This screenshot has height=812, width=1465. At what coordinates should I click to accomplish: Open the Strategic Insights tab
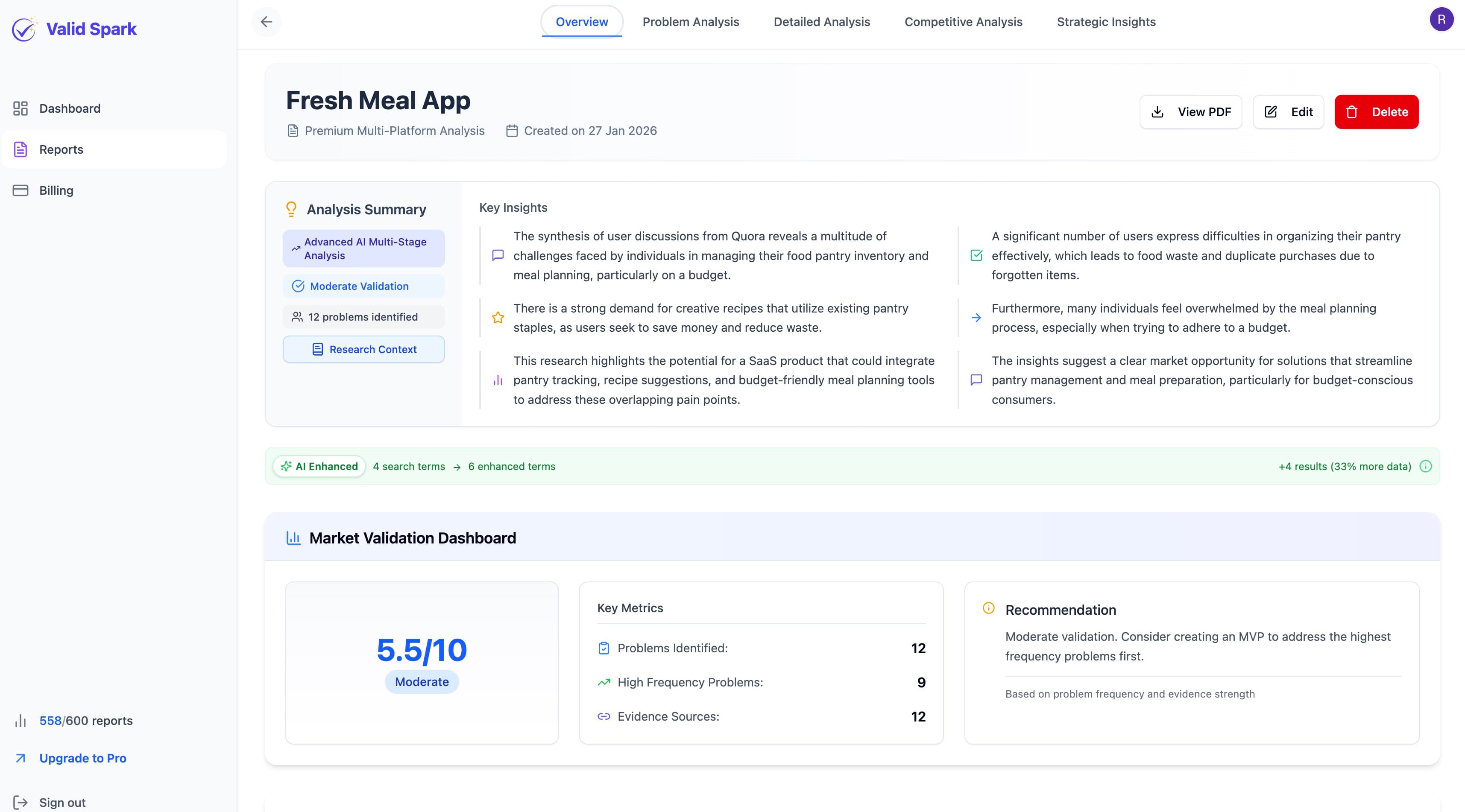pos(1106,22)
